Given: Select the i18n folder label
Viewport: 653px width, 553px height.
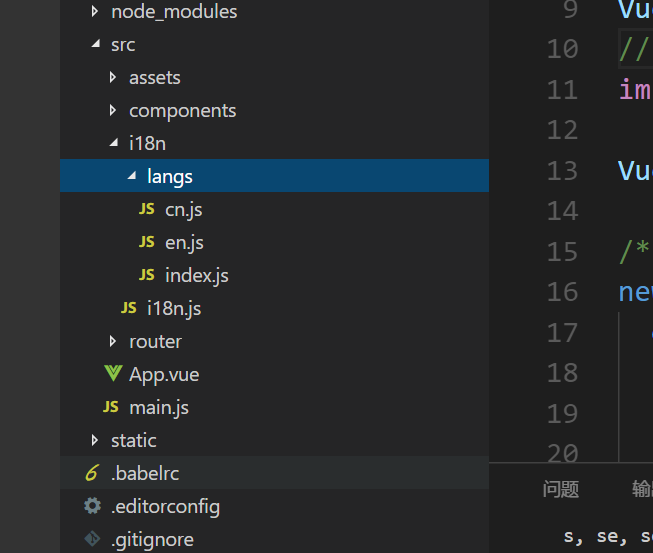Looking at the screenshot, I should click(147, 143).
